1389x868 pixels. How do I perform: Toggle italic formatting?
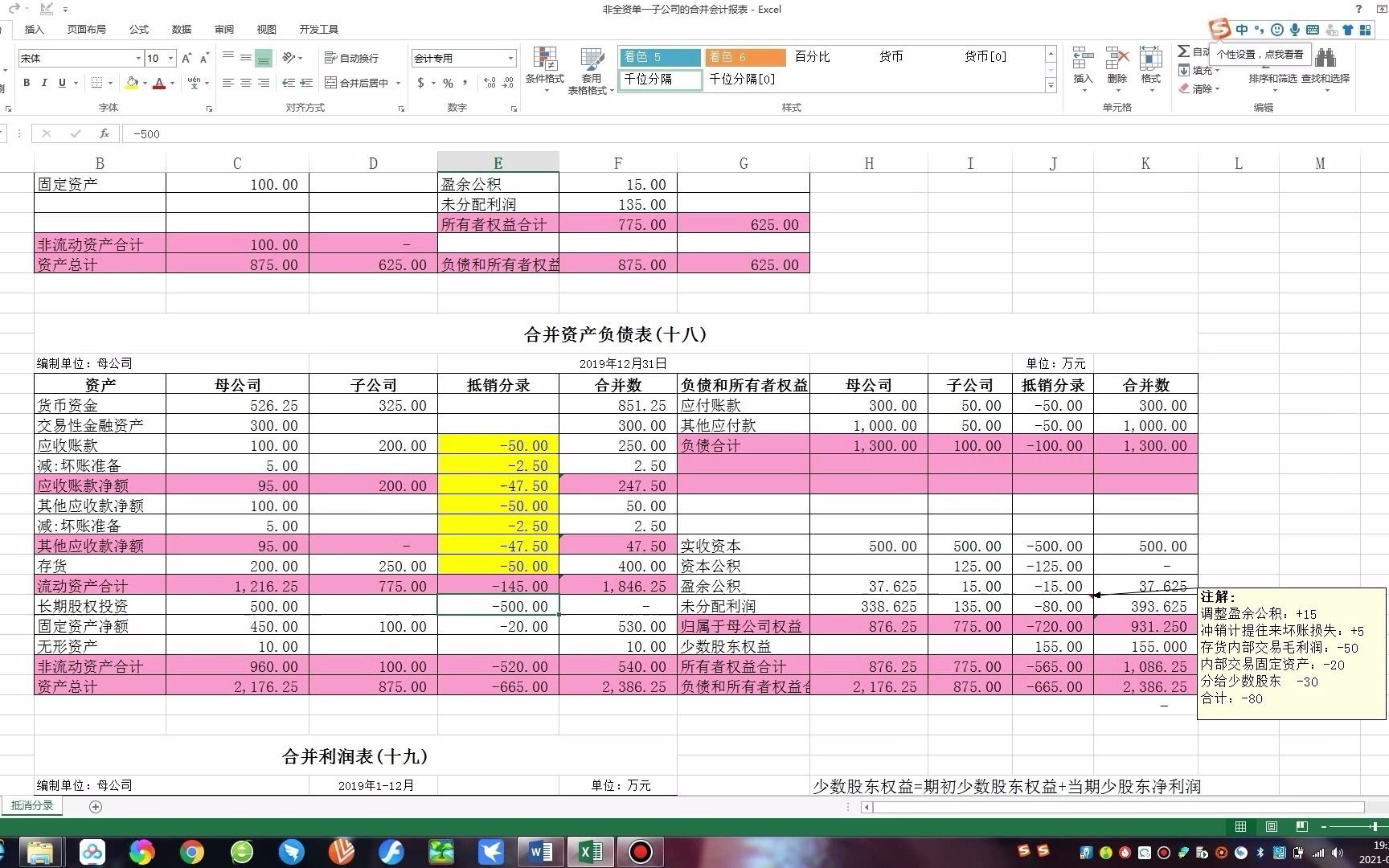[x=44, y=83]
